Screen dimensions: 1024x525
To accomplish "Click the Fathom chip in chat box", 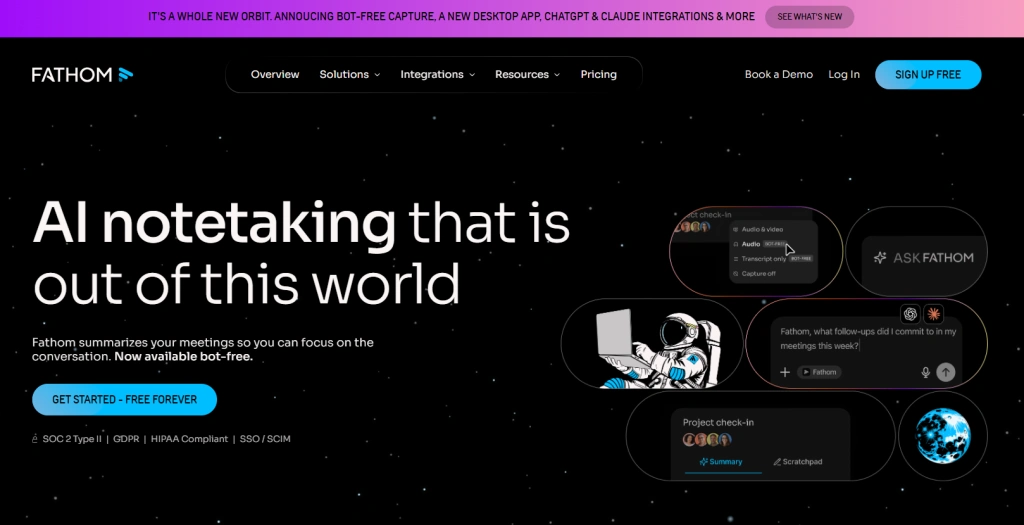I will click(819, 372).
